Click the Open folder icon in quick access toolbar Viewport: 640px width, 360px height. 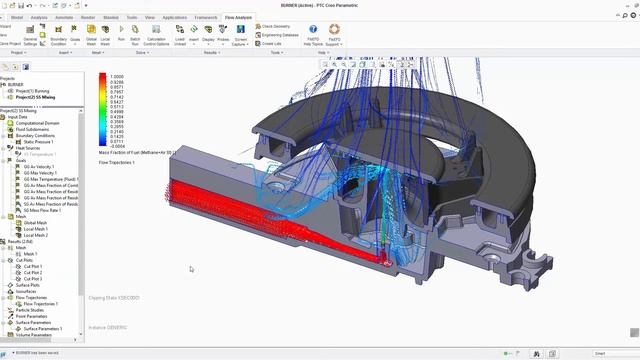click(x=12, y=5)
